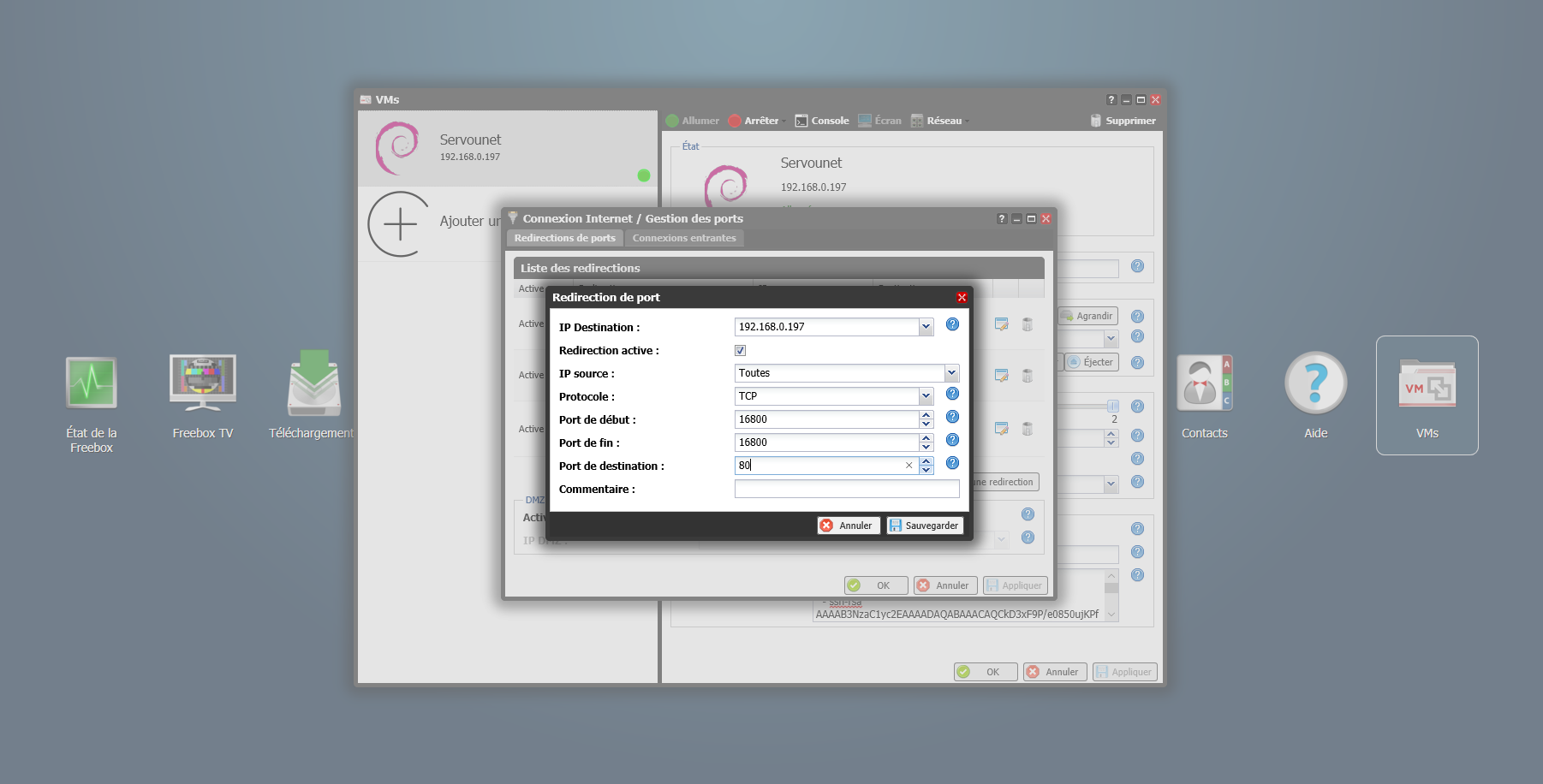Click the Commentaire input field
Viewport: 1543px width, 784px height.
847,489
